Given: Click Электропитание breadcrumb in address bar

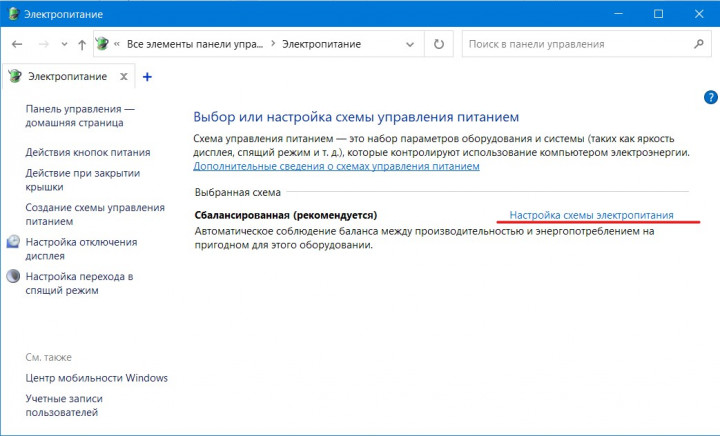Looking at the screenshot, I should pos(321,44).
